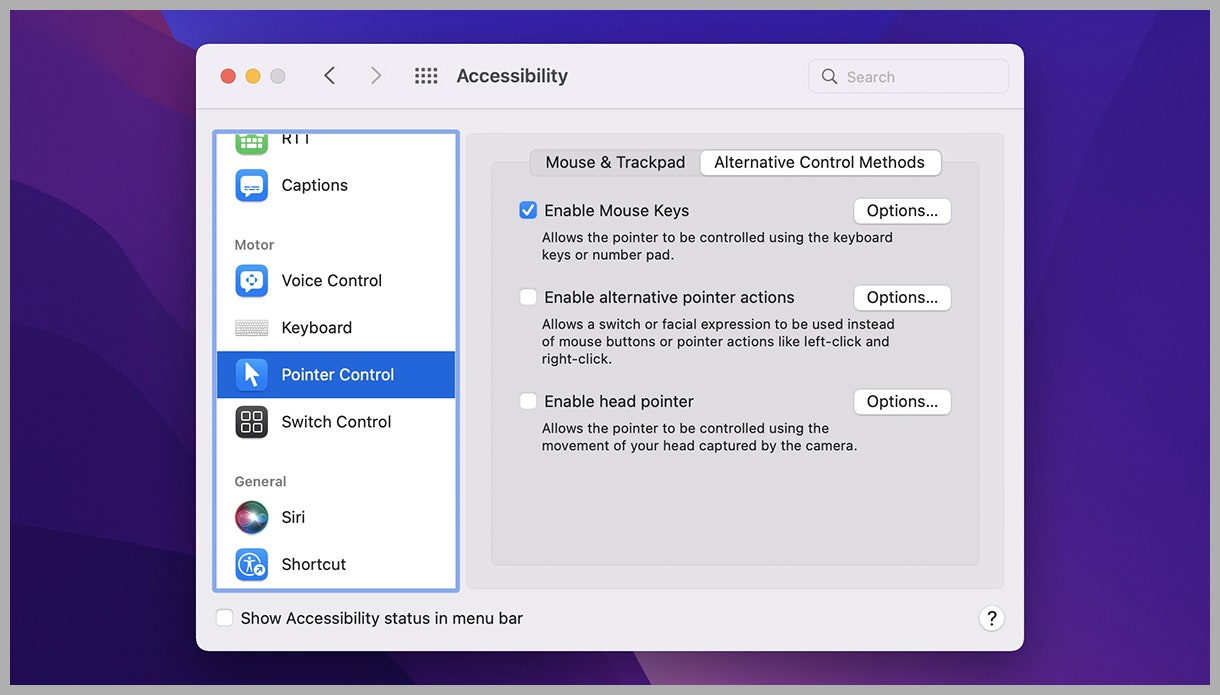This screenshot has width=1220, height=695.
Task: Disable the Enable Mouse Keys checkbox
Action: click(x=528, y=211)
